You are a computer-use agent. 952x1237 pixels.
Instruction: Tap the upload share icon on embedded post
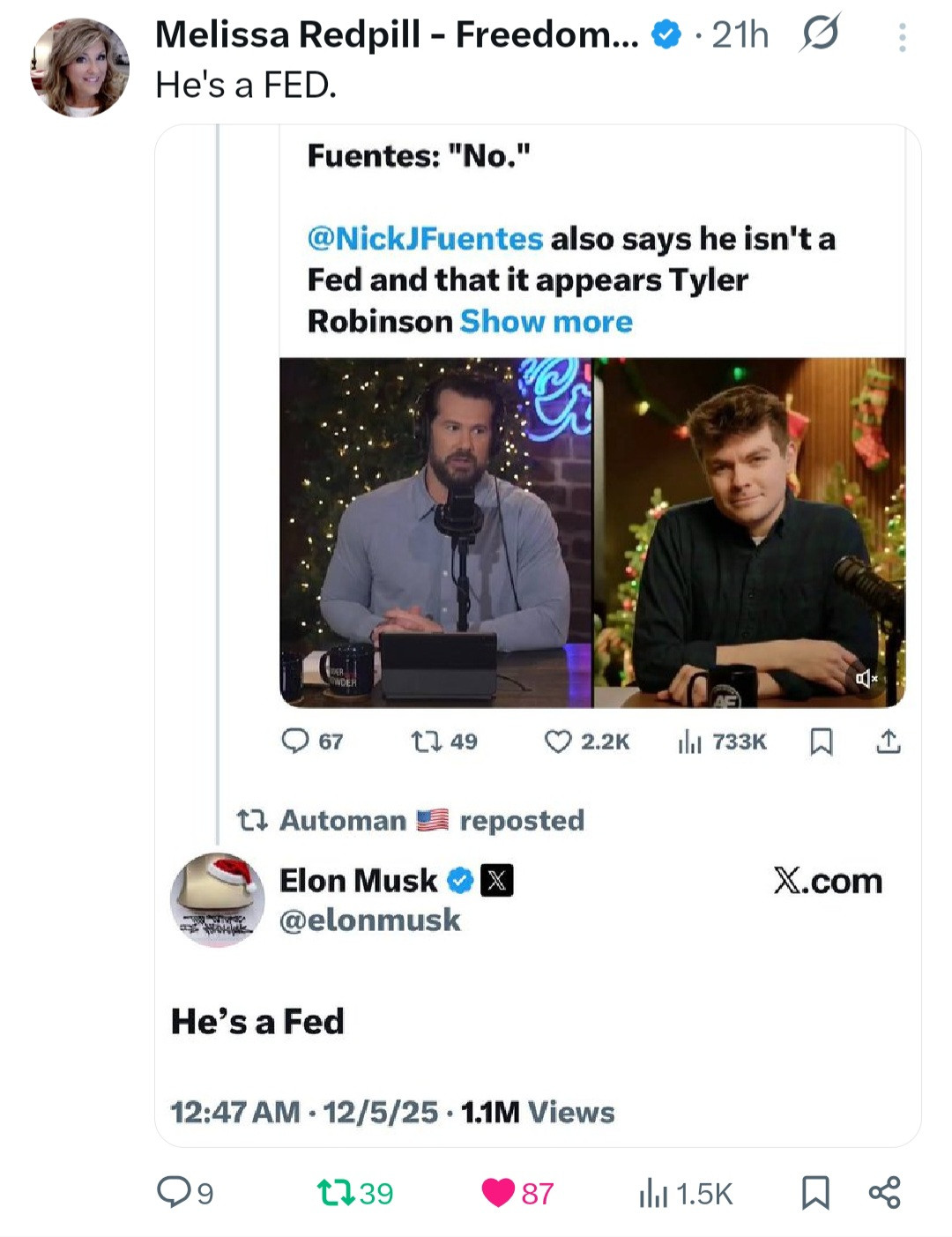pyautogui.click(x=889, y=741)
